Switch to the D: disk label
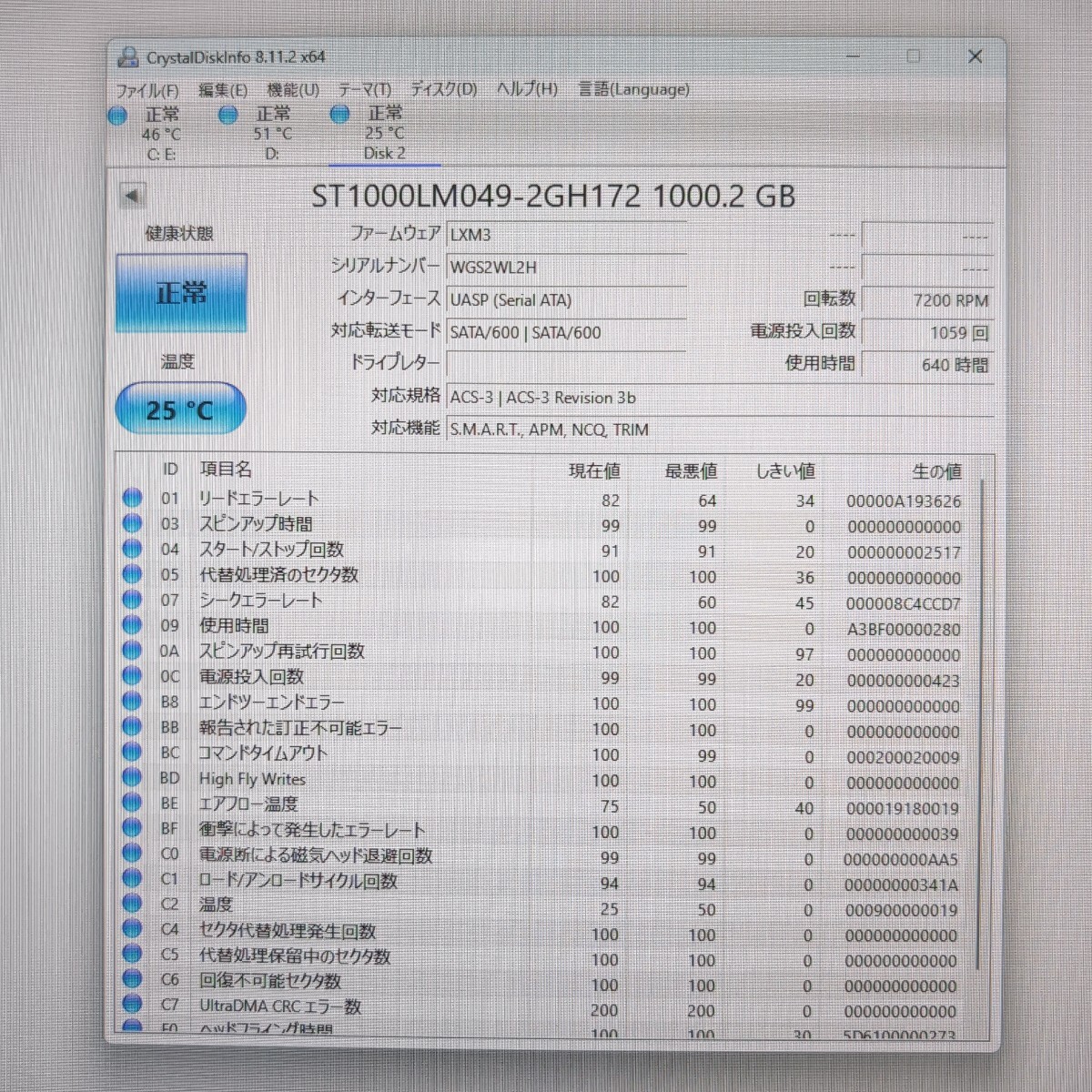The height and width of the screenshot is (1092, 1092). pyautogui.click(x=272, y=154)
